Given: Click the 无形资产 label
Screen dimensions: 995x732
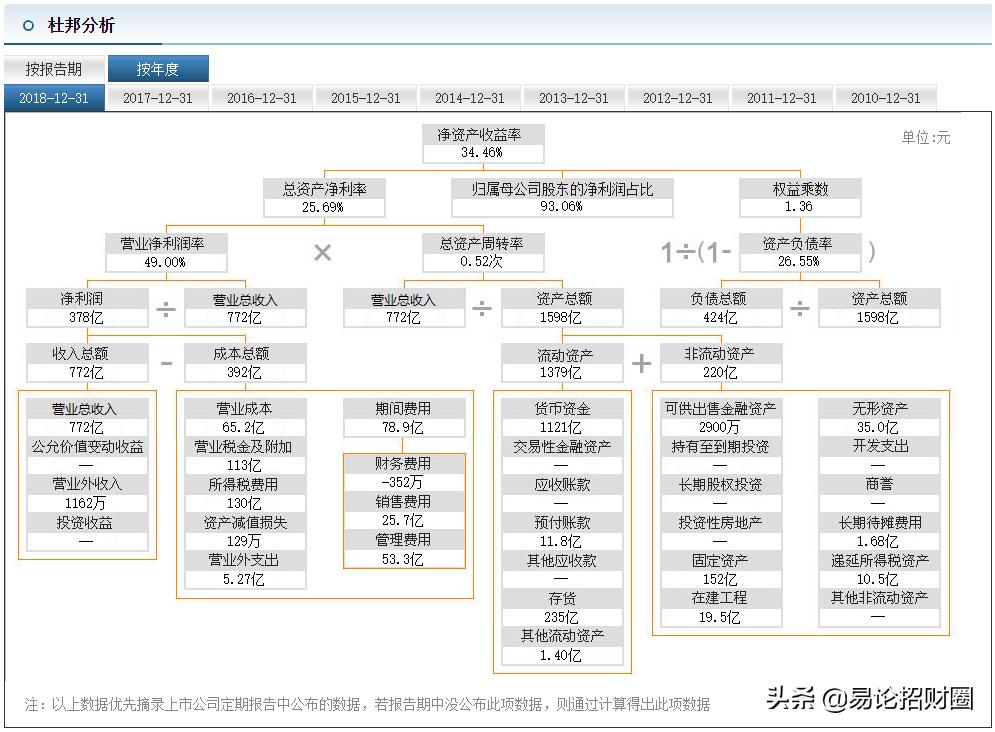Looking at the screenshot, I should click(880, 408).
